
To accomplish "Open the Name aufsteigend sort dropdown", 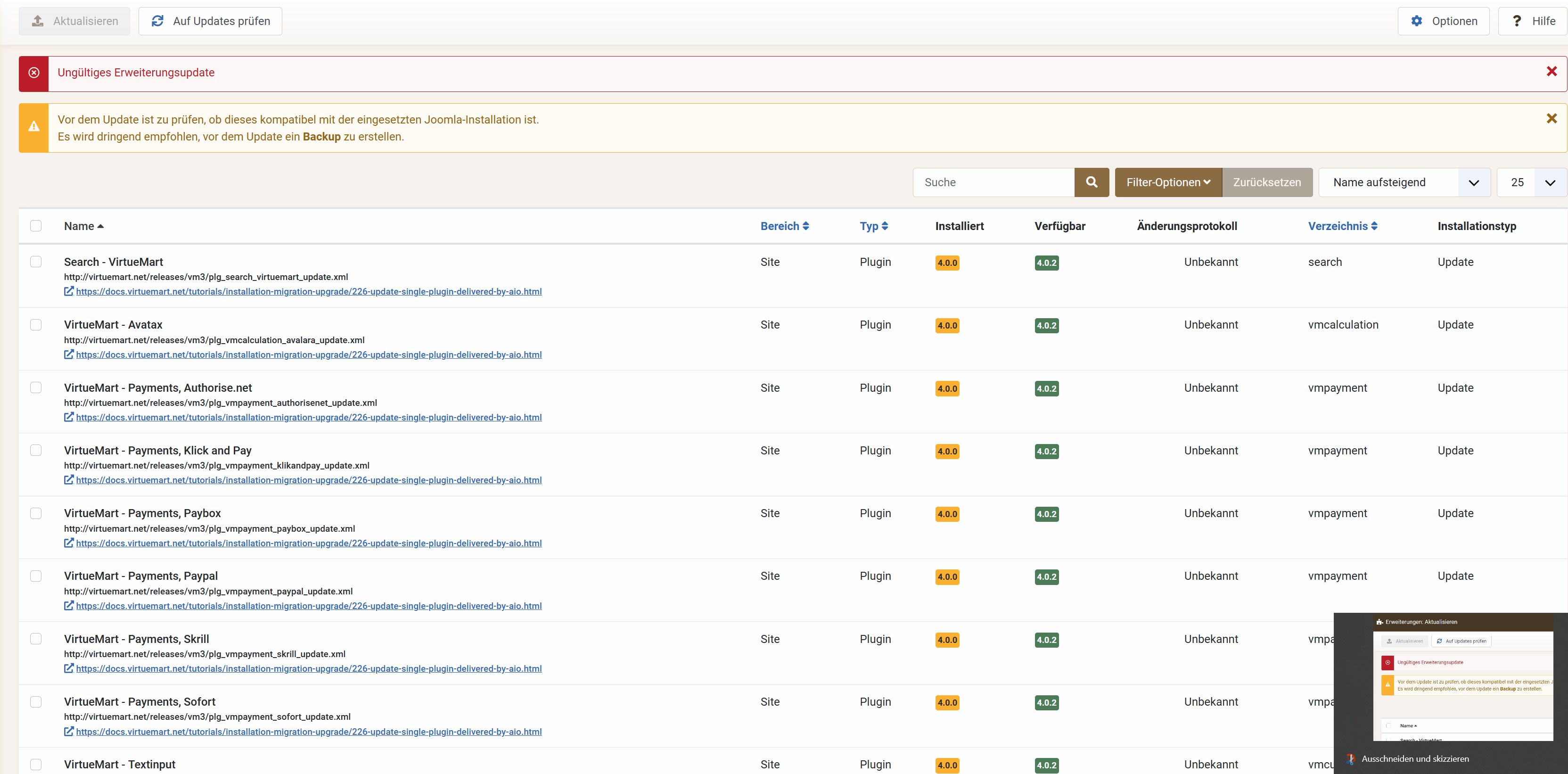I will 1404,182.
